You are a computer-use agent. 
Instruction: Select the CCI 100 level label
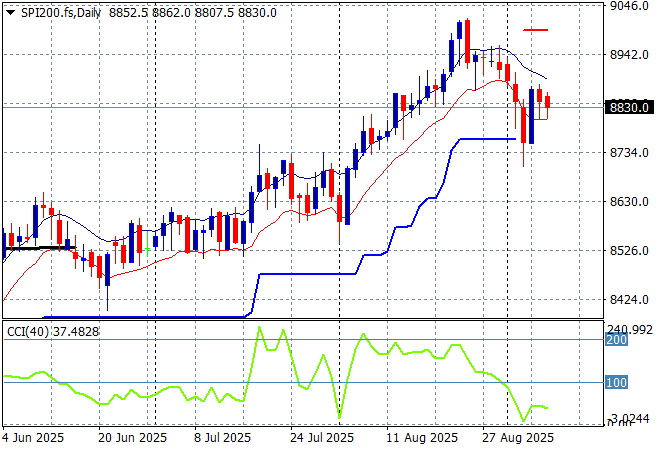click(x=617, y=383)
